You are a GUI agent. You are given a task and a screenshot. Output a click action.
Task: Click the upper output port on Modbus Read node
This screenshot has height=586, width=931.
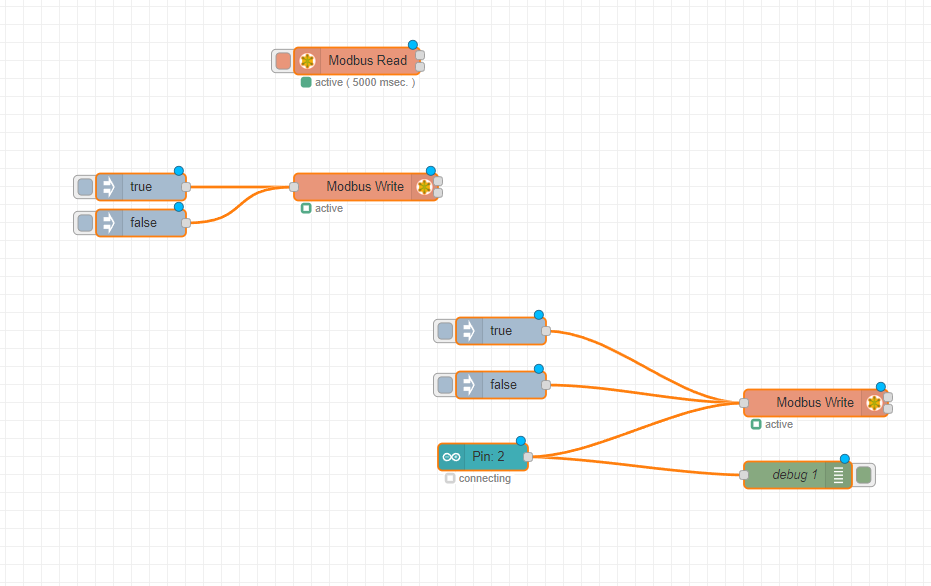pos(420,55)
